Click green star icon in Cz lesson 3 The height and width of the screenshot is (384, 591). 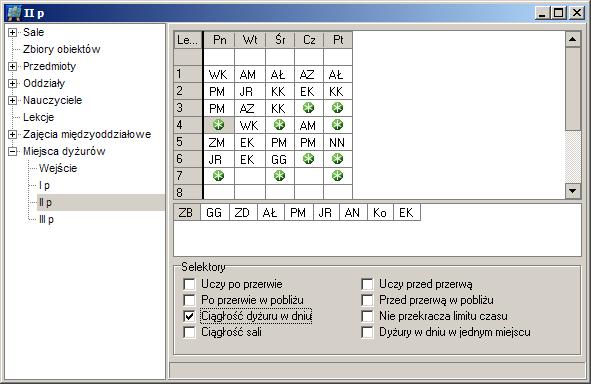tap(309, 108)
